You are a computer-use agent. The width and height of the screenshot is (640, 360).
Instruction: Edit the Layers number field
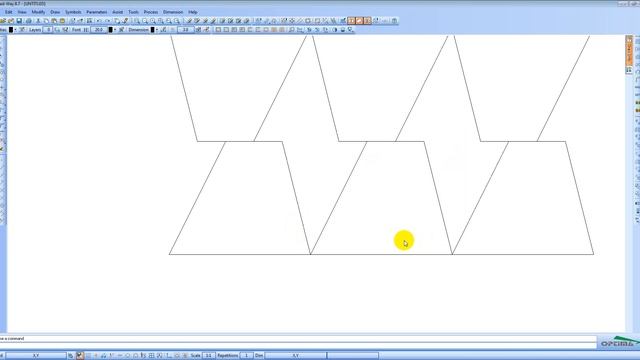click(x=48, y=29)
